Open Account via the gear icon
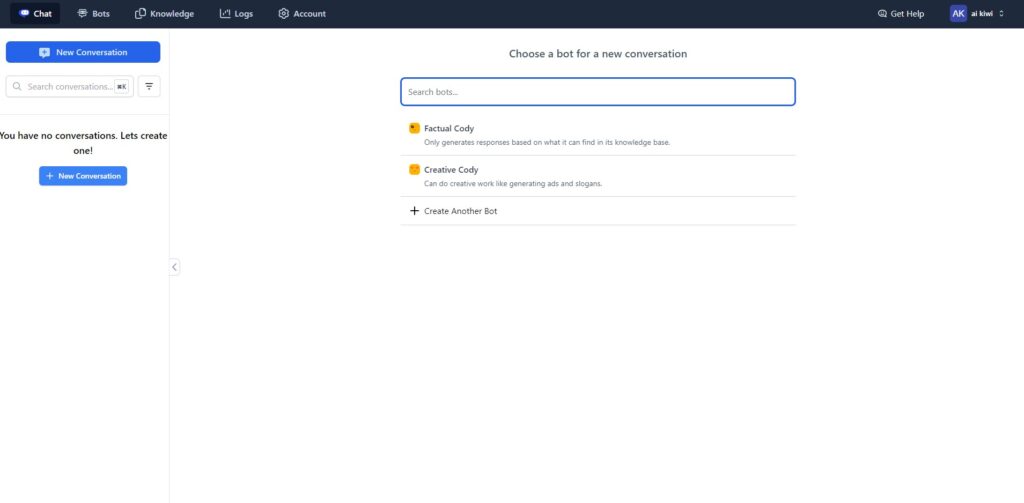Screen dimensions: 1024x503 point(283,13)
